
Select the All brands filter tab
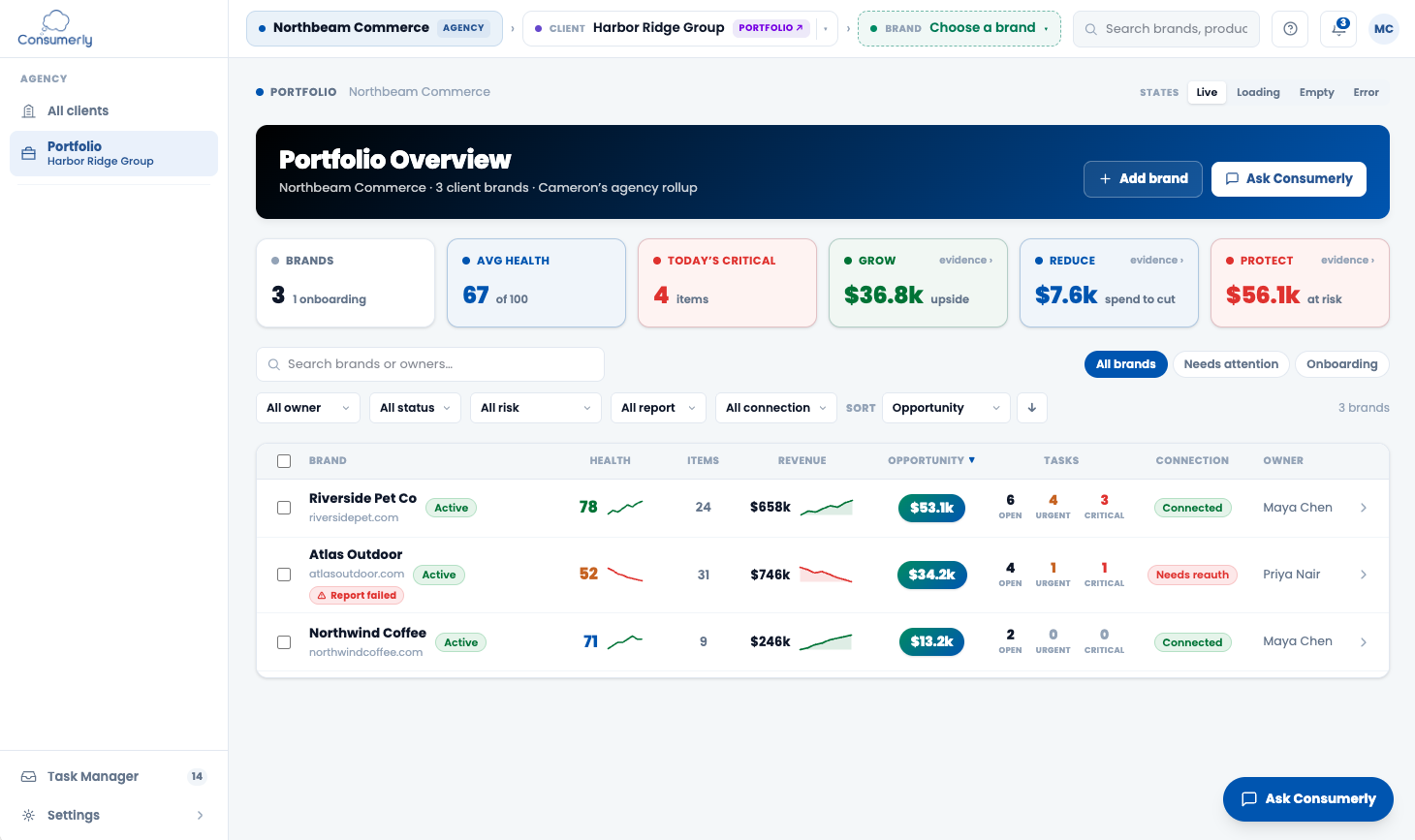click(x=1126, y=364)
